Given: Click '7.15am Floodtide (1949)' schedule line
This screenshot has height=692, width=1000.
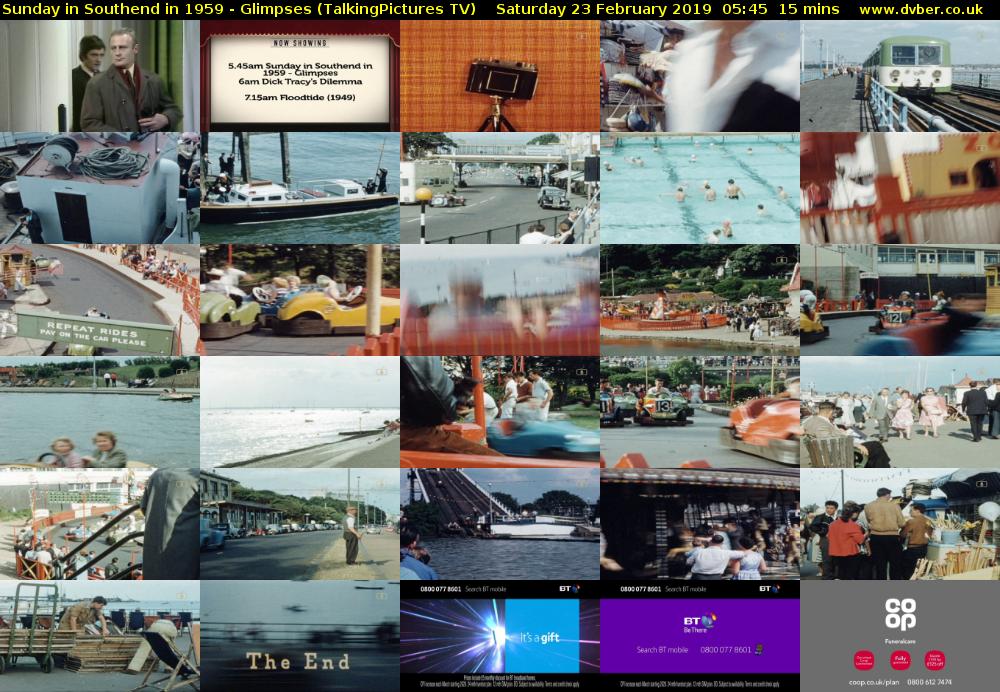Looking at the screenshot, I should (300, 98).
